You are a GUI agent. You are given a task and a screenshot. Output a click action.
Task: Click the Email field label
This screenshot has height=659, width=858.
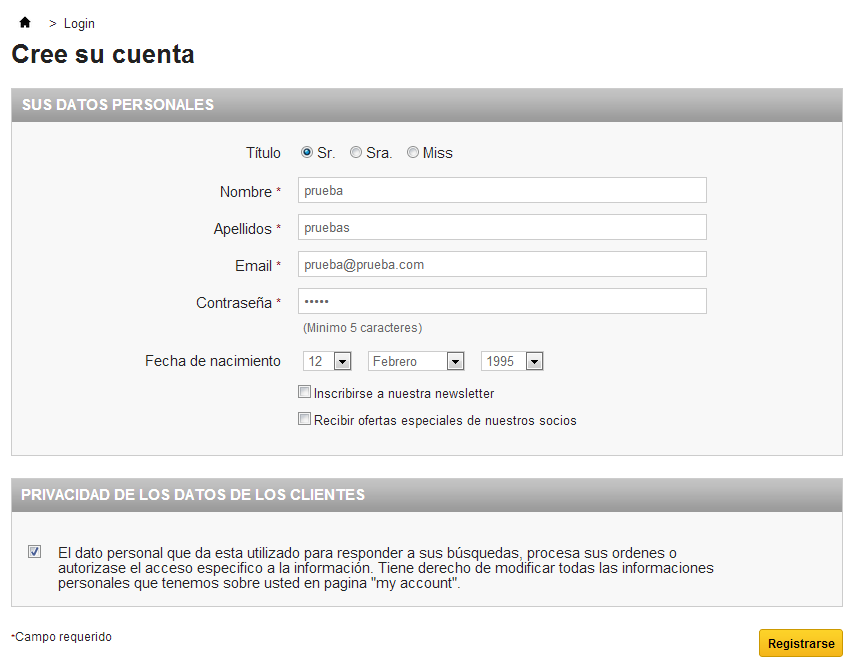[258, 266]
